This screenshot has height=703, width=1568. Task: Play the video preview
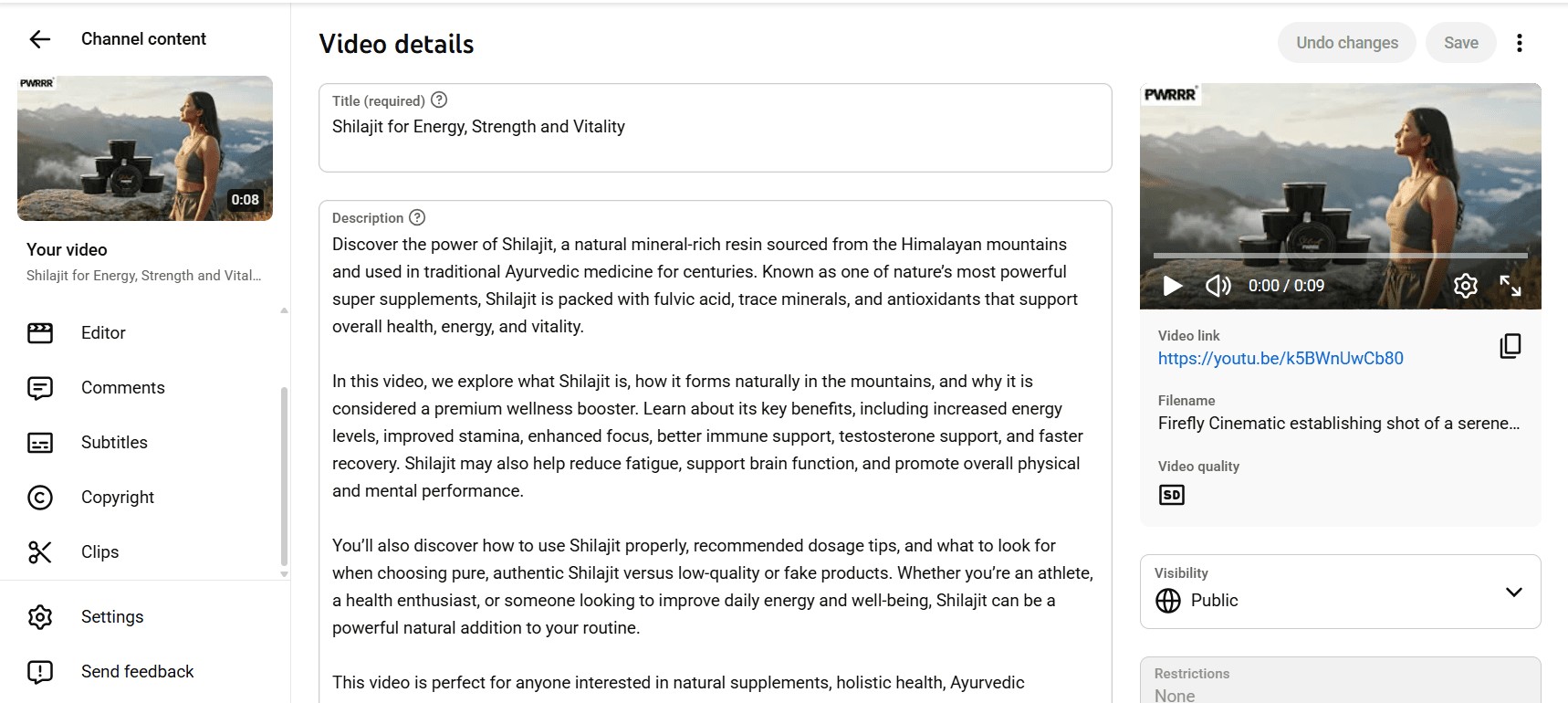click(1173, 286)
